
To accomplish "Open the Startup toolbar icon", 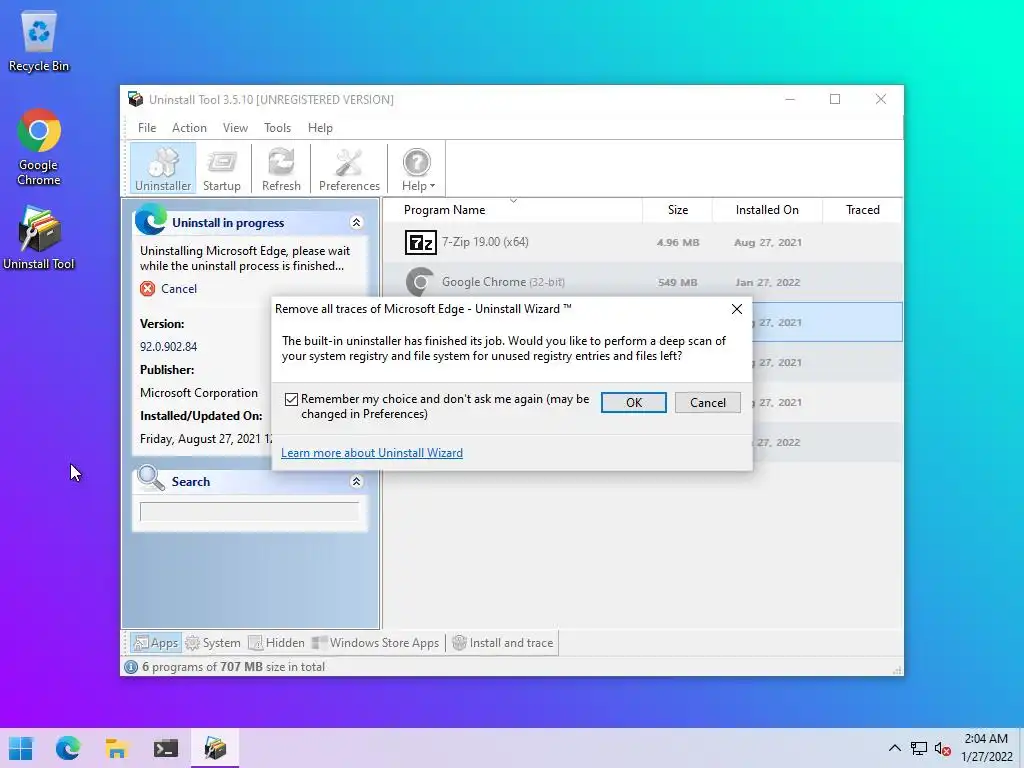I will (221, 168).
